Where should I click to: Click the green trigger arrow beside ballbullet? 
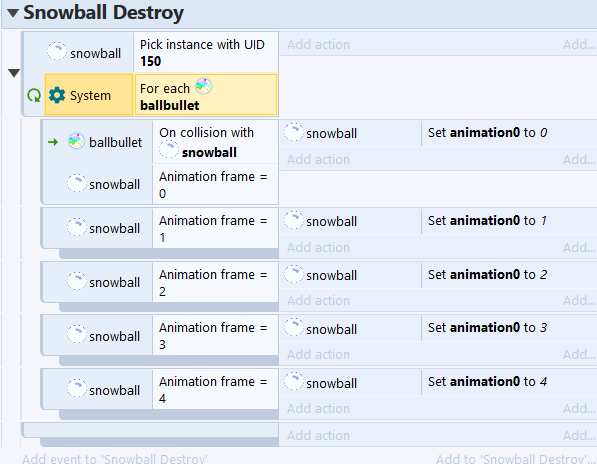pyautogui.click(x=53, y=142)
